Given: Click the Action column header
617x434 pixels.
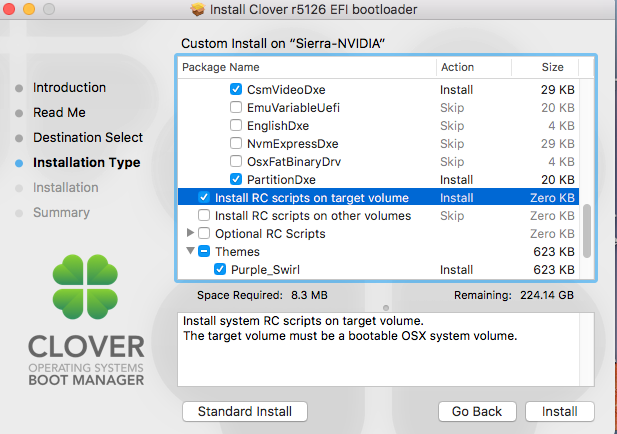Looking at the screenshot, I should [474, 67].
